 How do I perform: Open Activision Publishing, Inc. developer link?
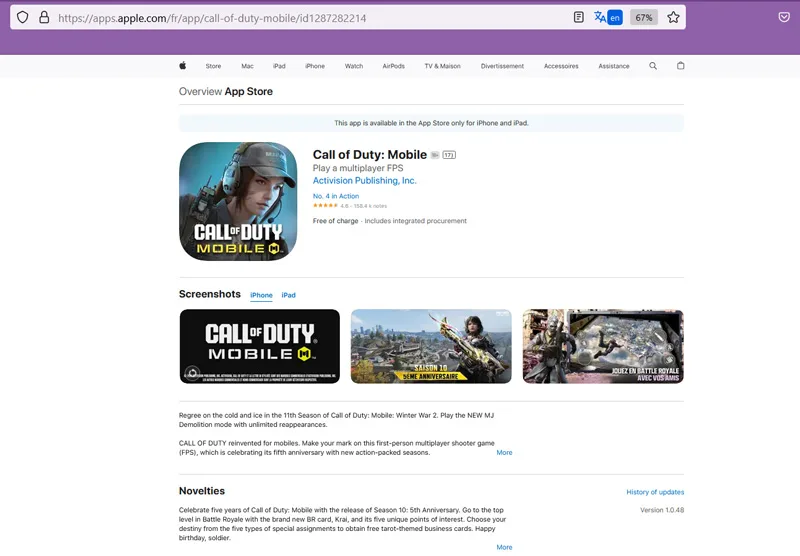coord(364,181)
